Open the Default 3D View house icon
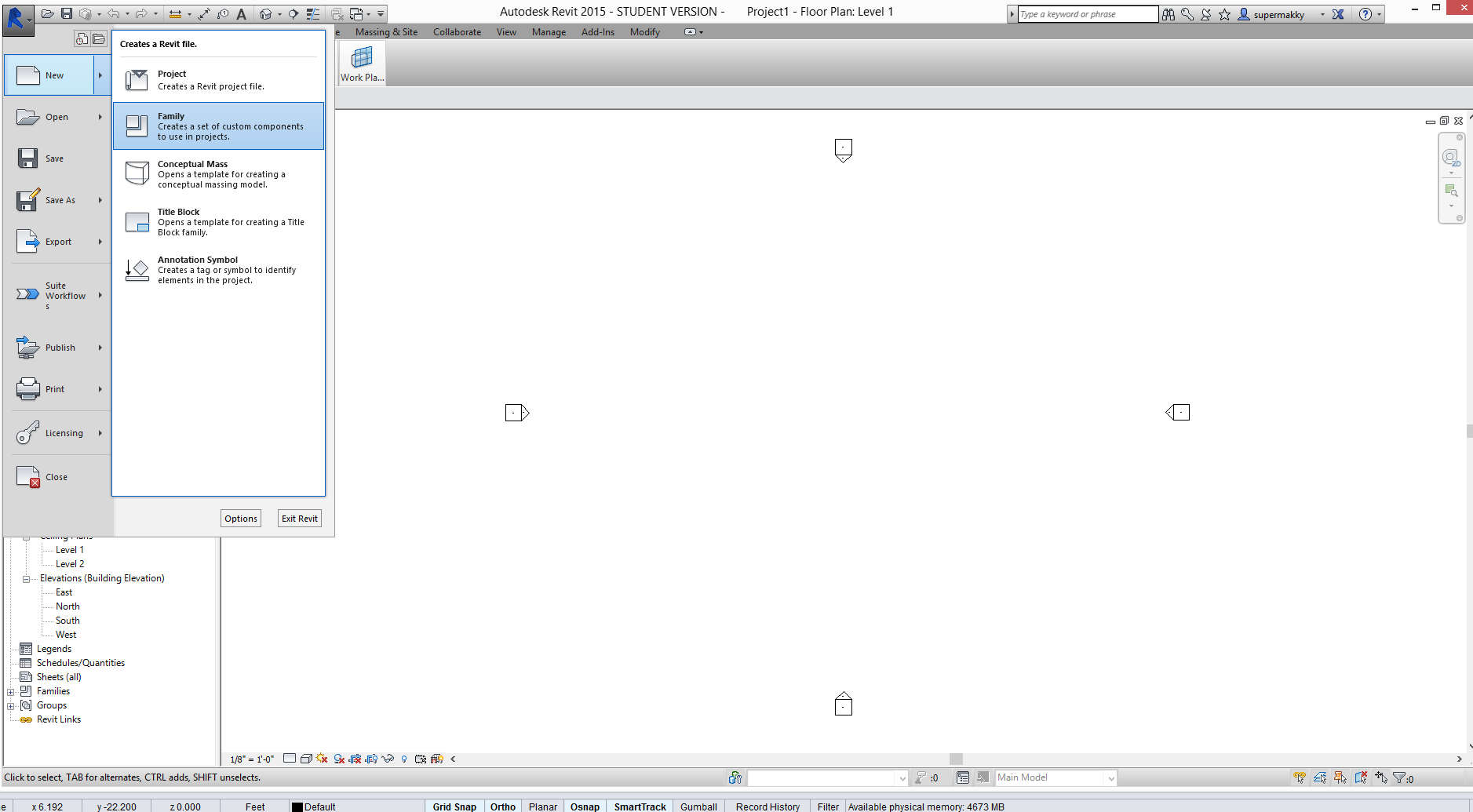Viewport: 1473px width, 812px height. pos(266,14)
